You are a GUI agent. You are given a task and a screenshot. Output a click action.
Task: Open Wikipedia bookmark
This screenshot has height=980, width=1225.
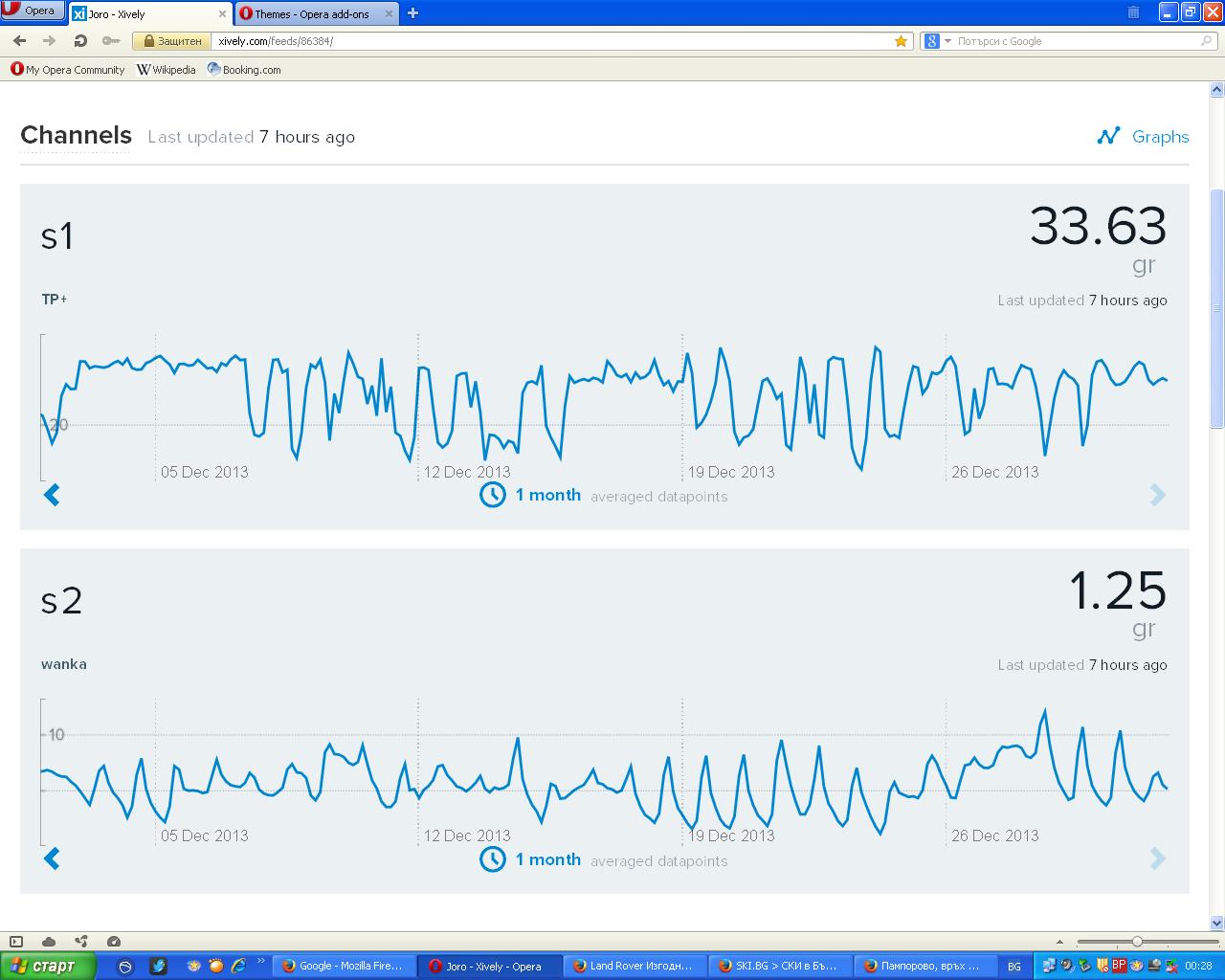(x=167, y=70)
